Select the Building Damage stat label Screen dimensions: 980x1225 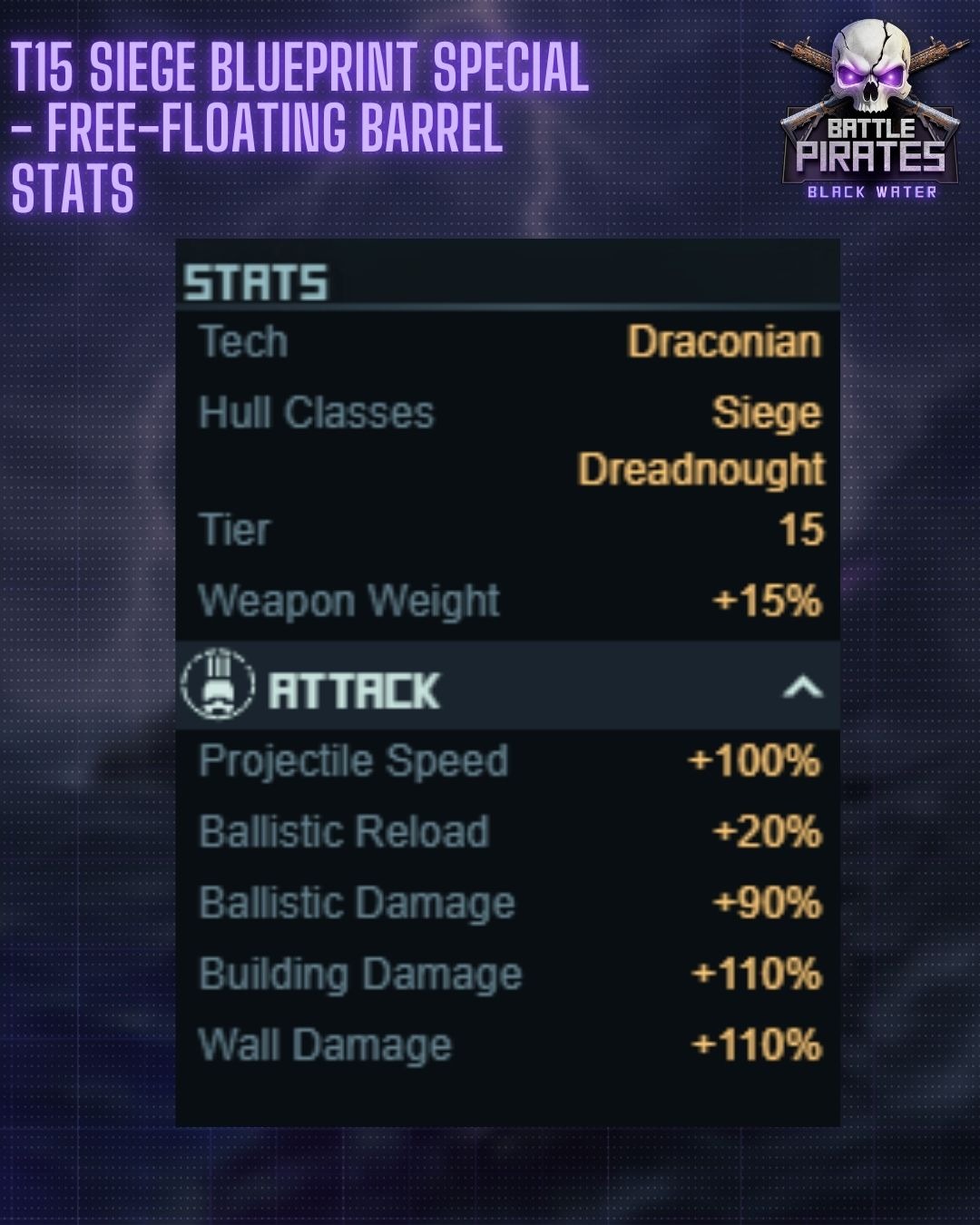[360, 974]
